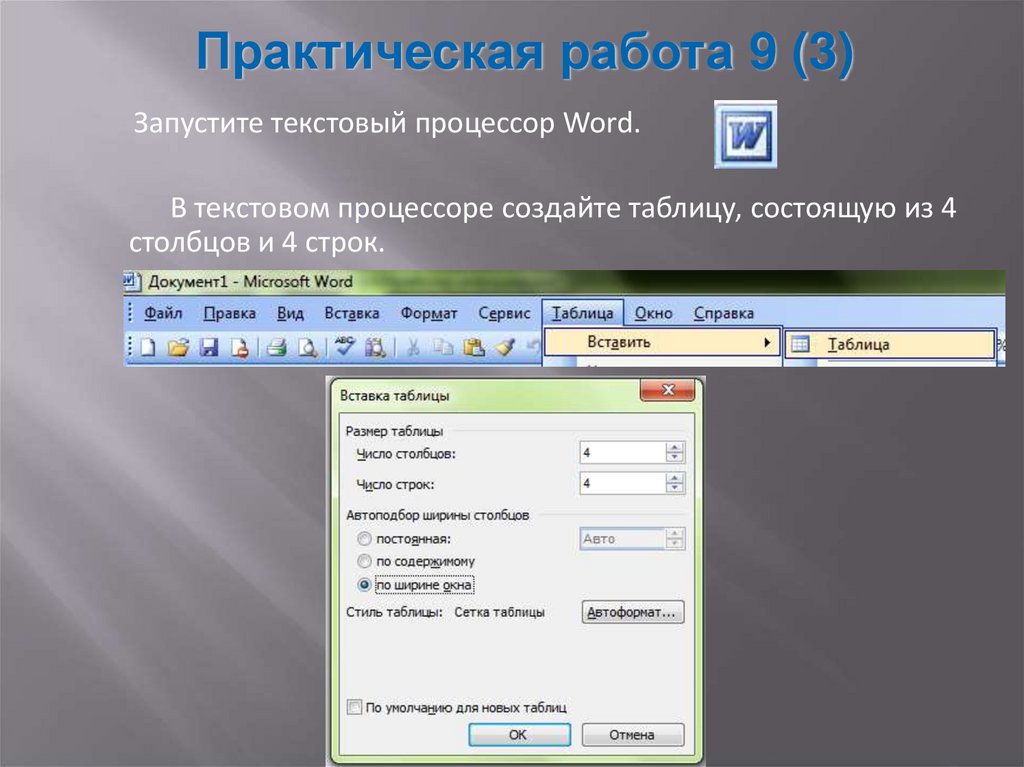Click the Документ1 - Microsoft Word title
Viewport: 1024px width, 767px height.
(250, 282)
